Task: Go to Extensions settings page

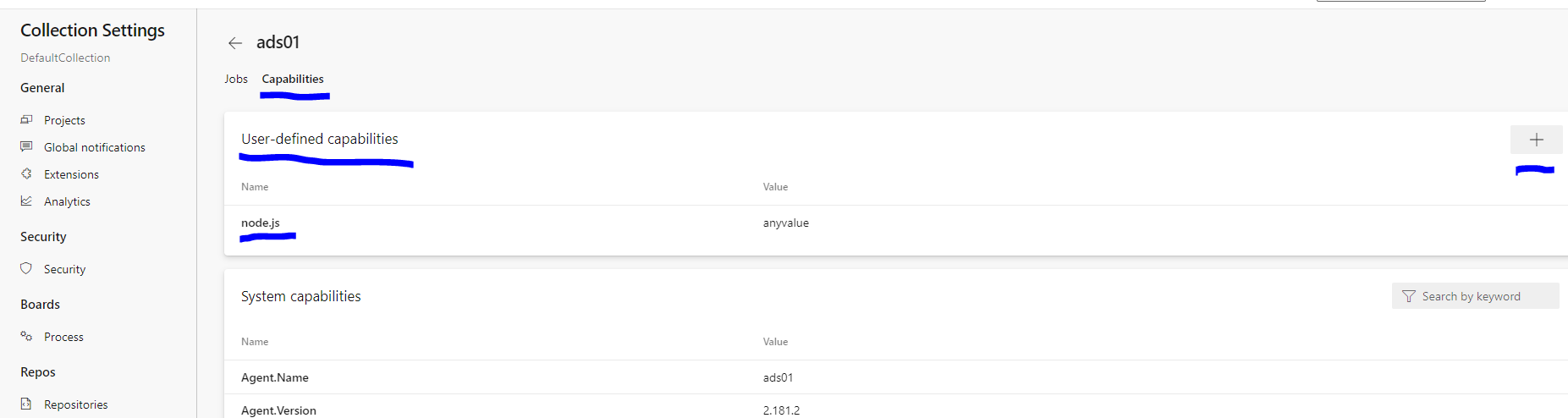Action: [x=71, y=174]
